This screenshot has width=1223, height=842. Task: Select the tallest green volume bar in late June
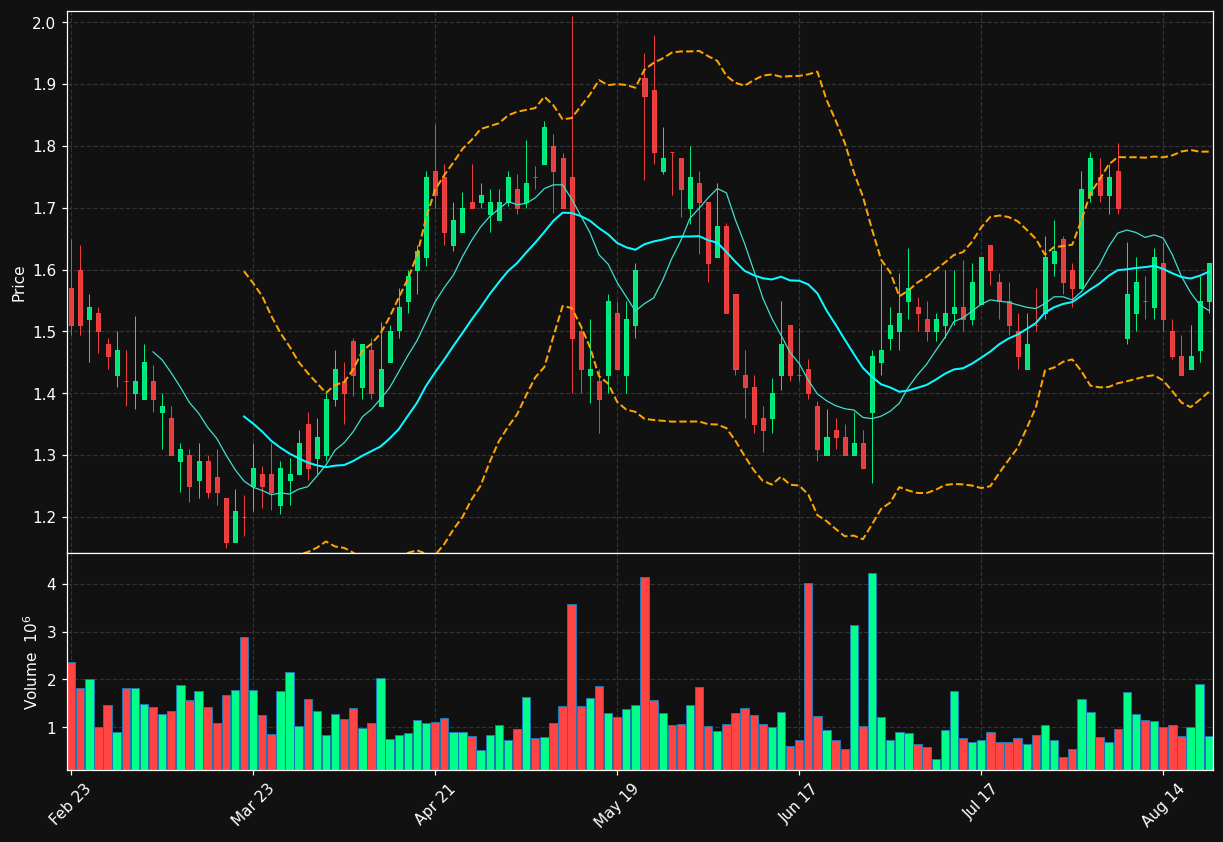[x=872, y=671]
